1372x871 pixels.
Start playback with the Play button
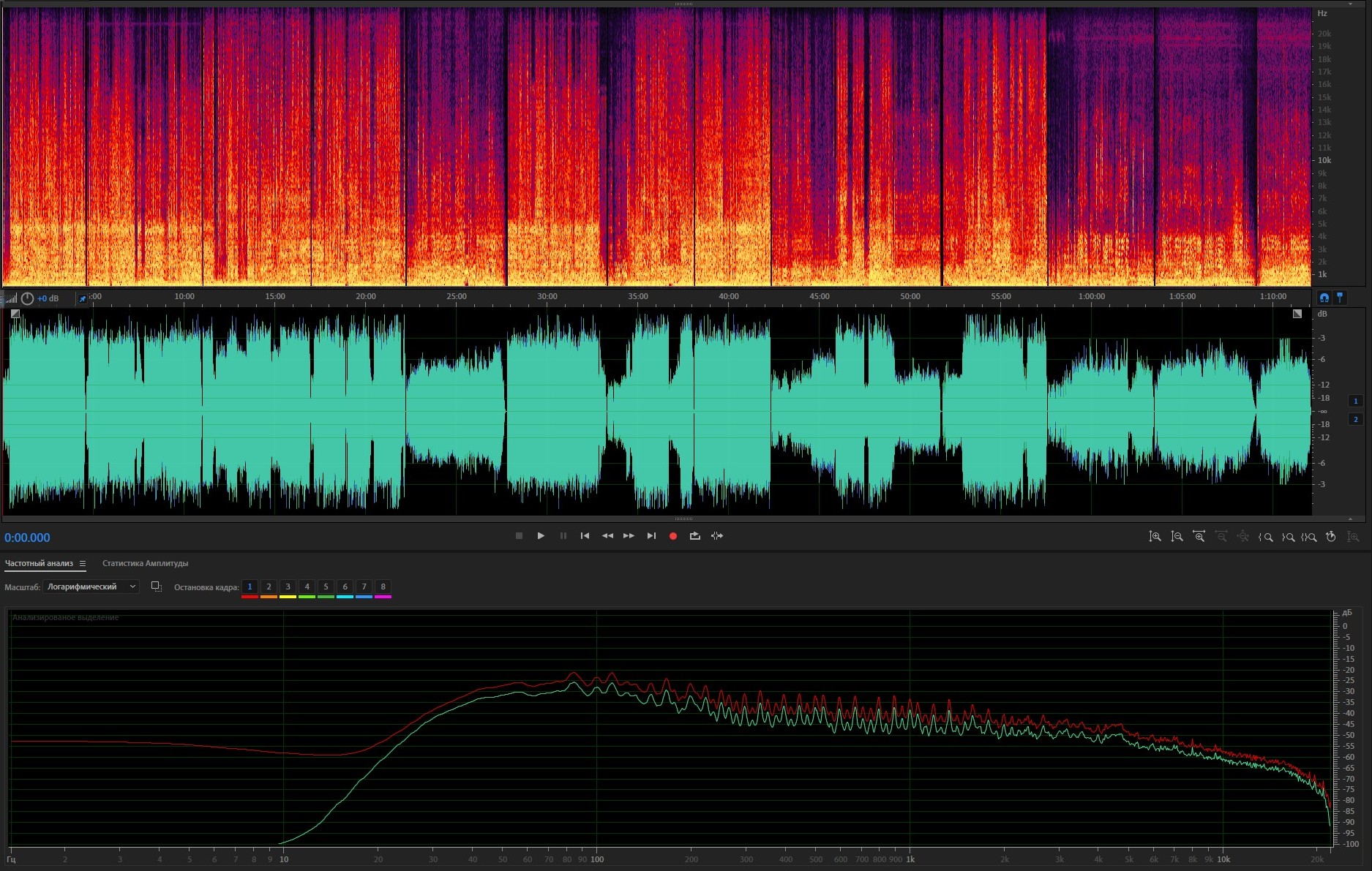(x=541, y=536)
